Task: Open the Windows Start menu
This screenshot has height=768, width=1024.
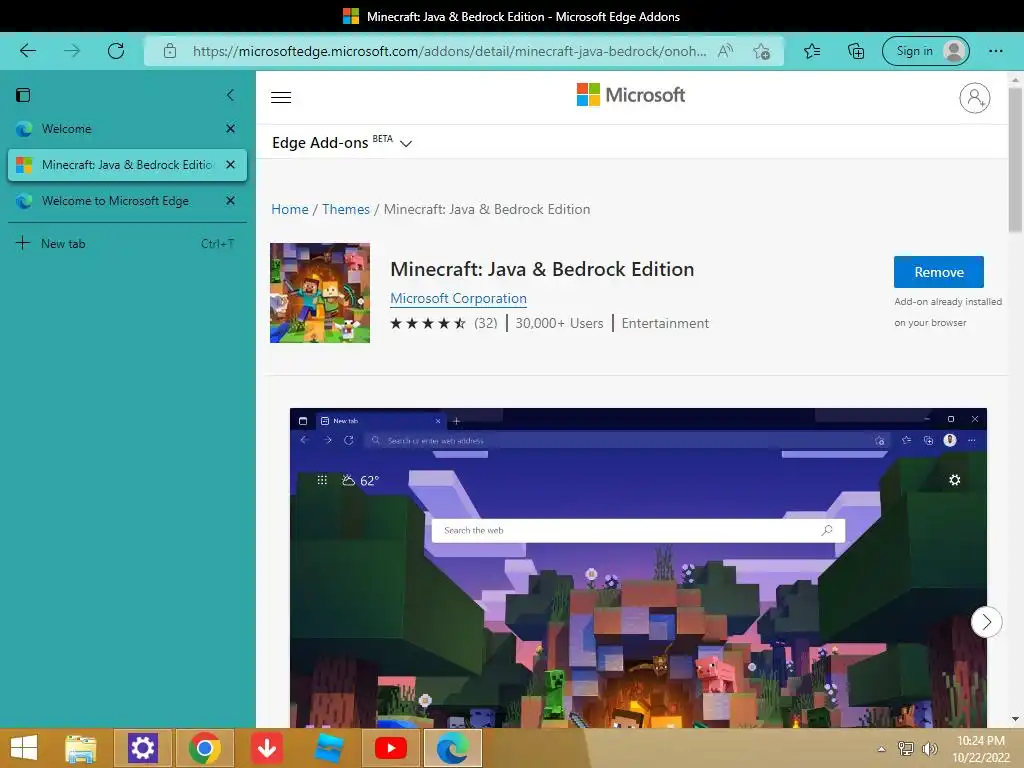Action: 24,748
